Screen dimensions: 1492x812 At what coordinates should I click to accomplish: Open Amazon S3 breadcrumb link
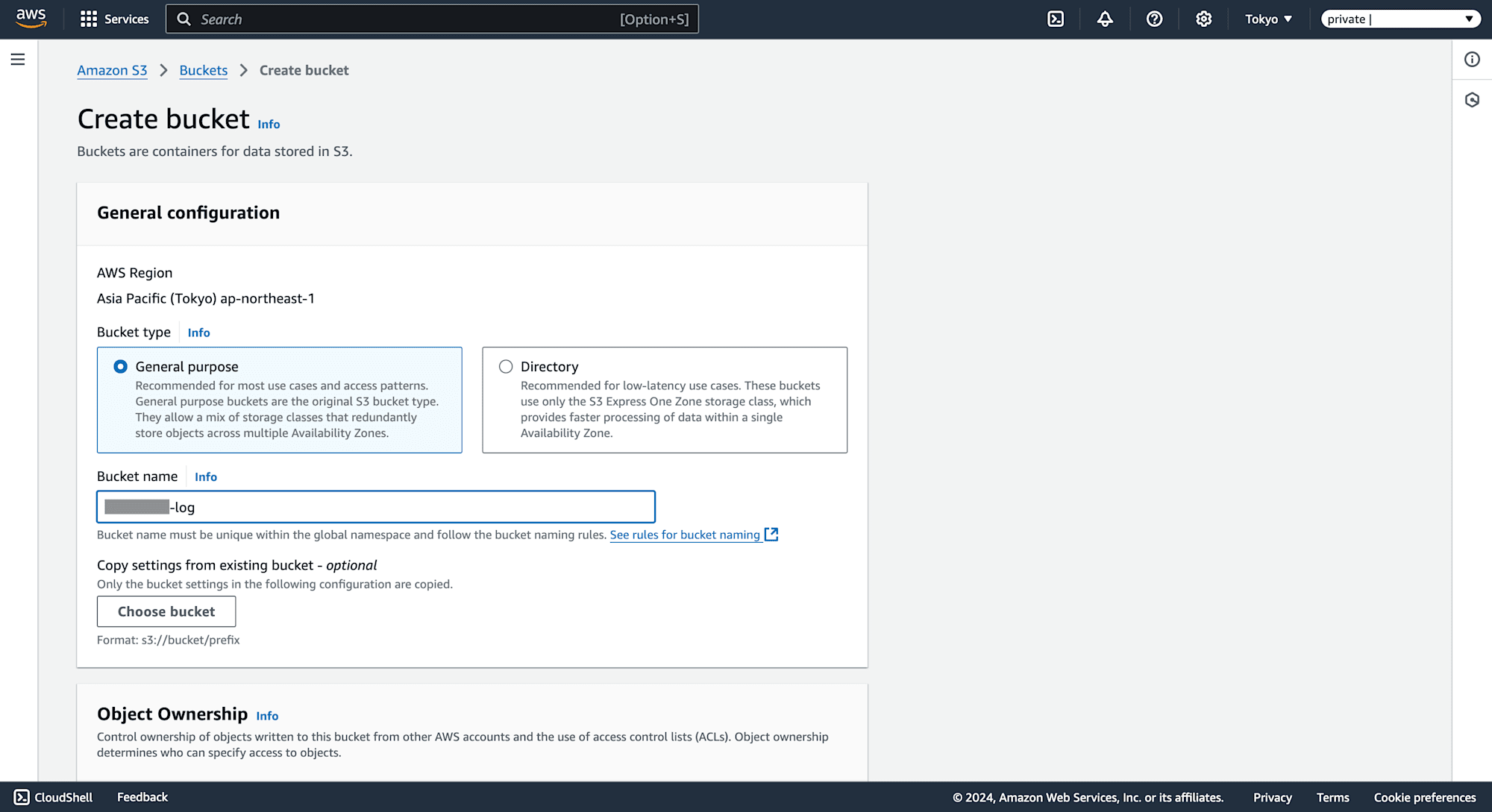[x=112, y=70]
